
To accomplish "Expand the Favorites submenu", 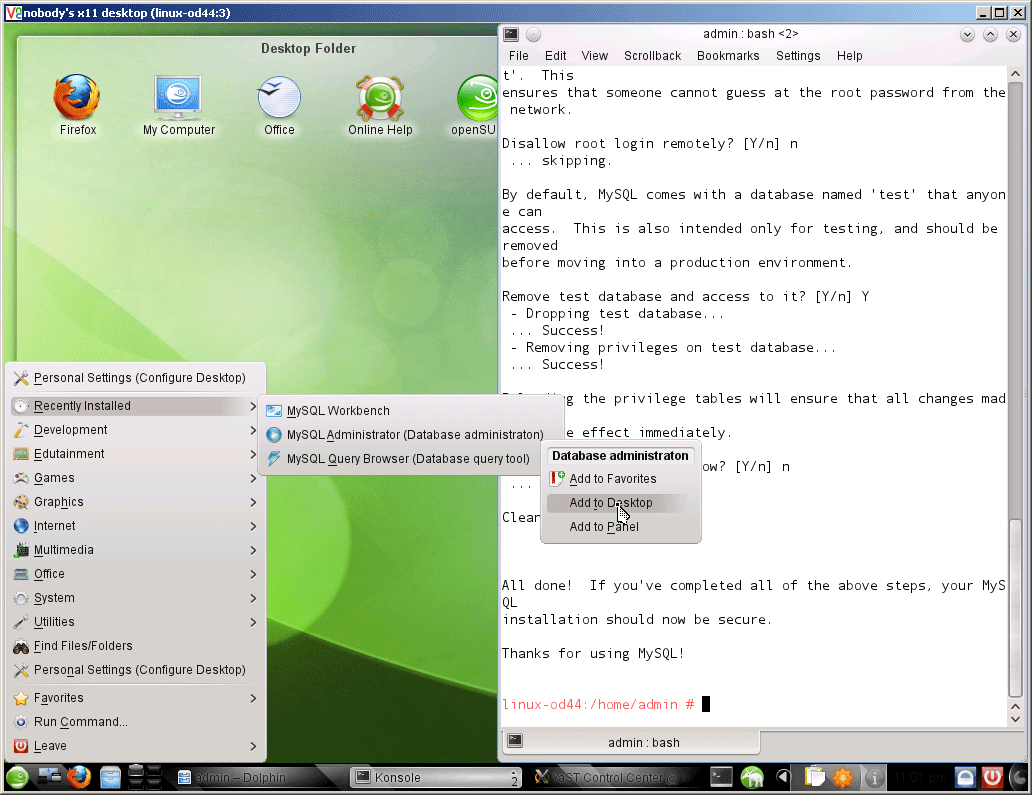I will [135, 698].
